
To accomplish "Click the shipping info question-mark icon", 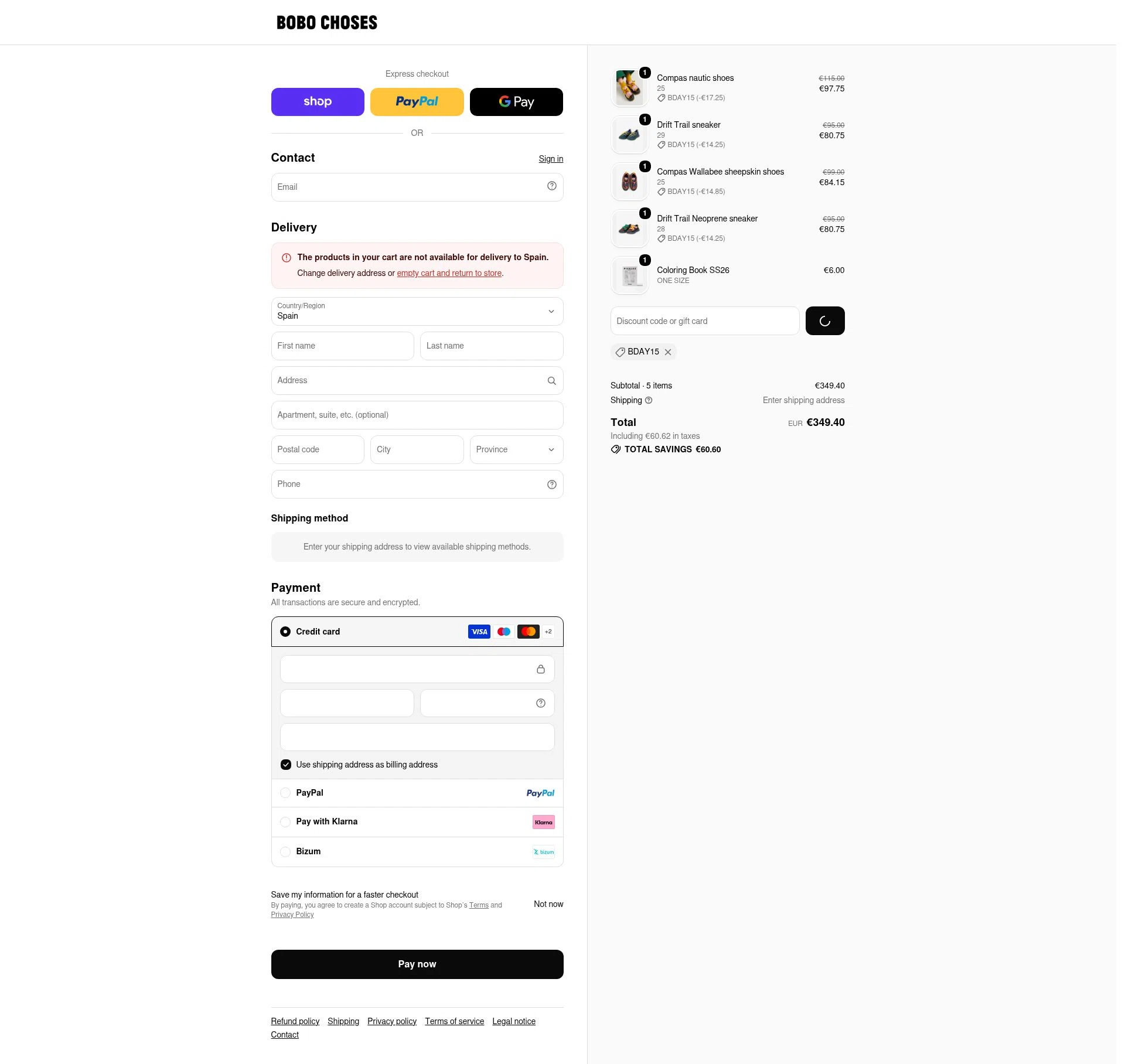I will pos(649,401).
